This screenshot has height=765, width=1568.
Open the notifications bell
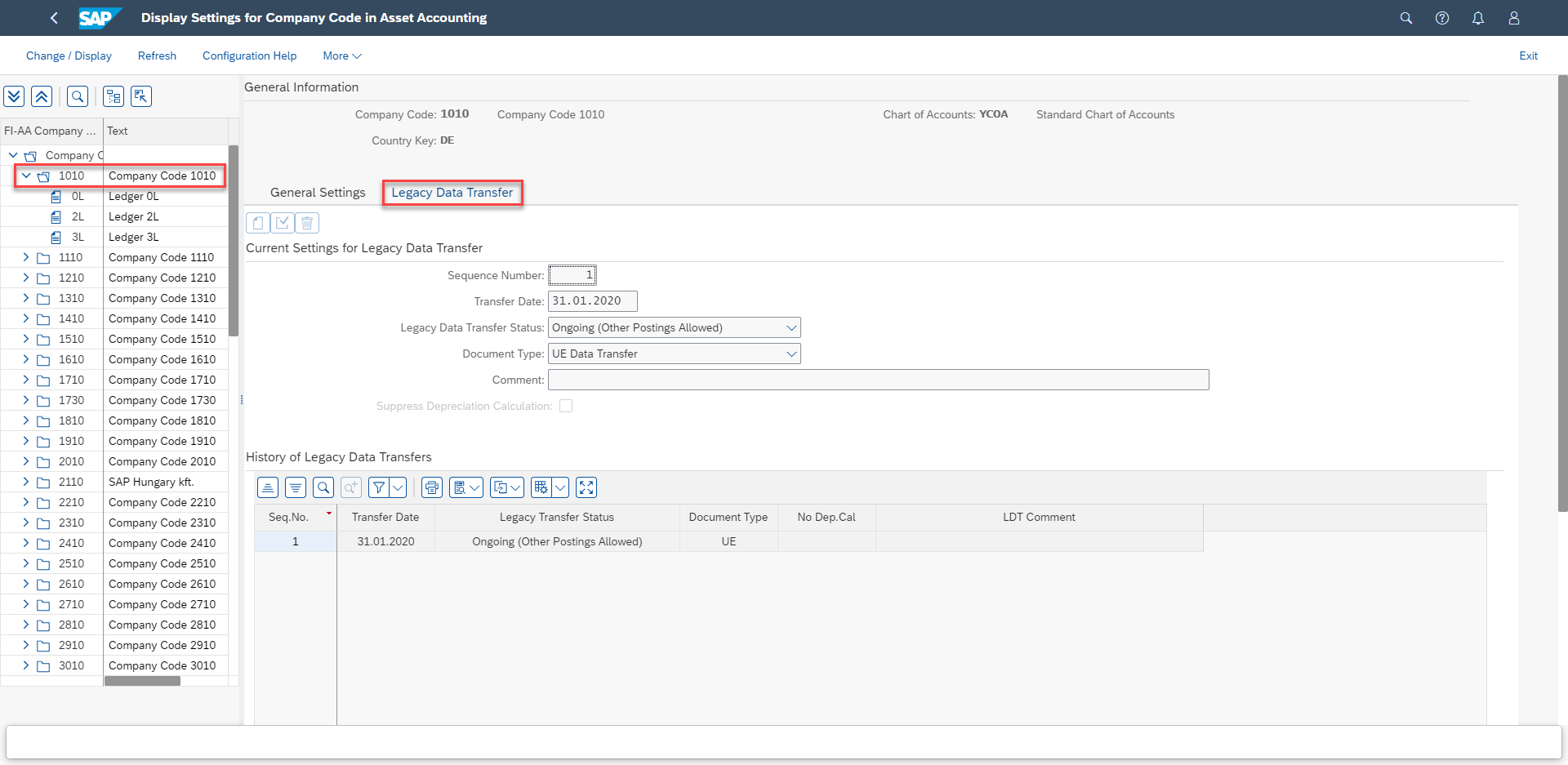(1478, 17)
